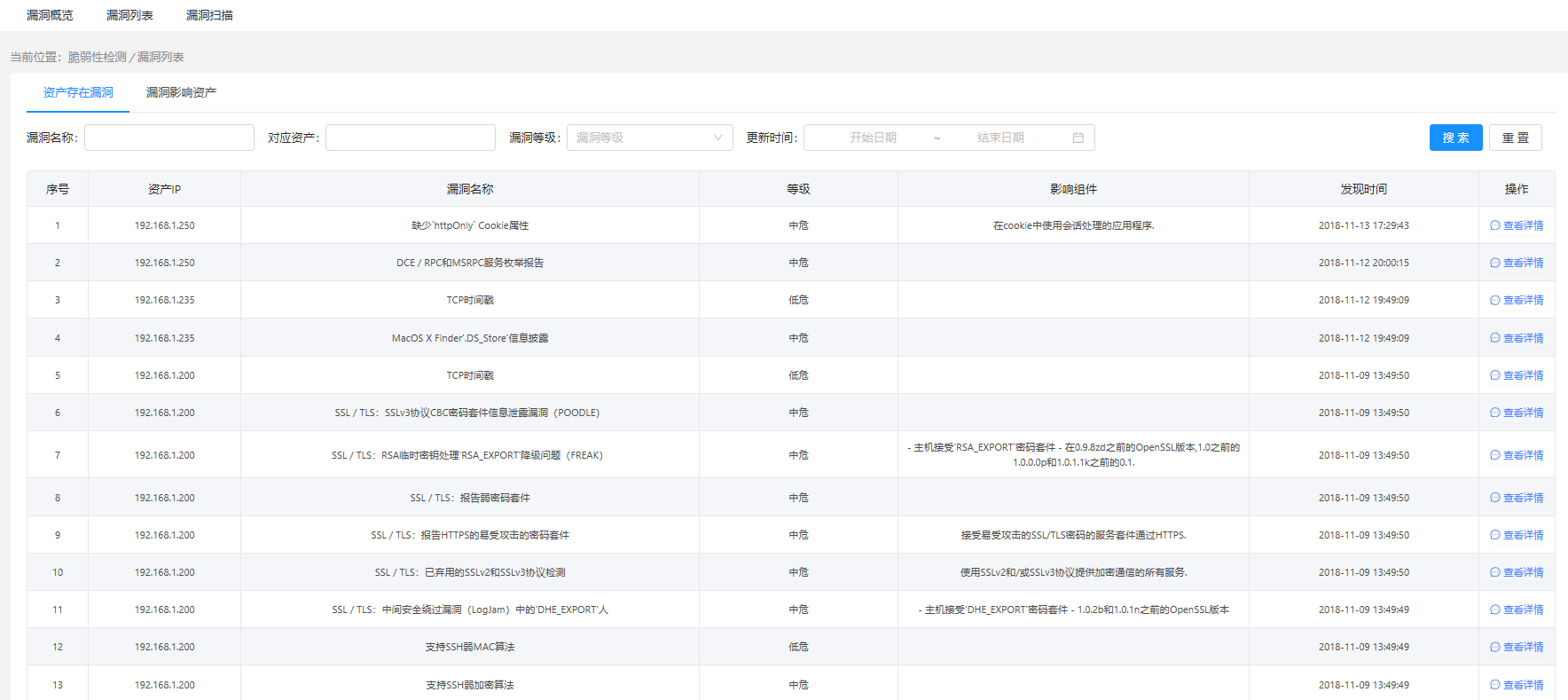Image resolution: width=1568 pixels, height=700 pixels.
Task: Click the view-details icon for row 11
Action: pyautogui.click(x=1494, y=610)
